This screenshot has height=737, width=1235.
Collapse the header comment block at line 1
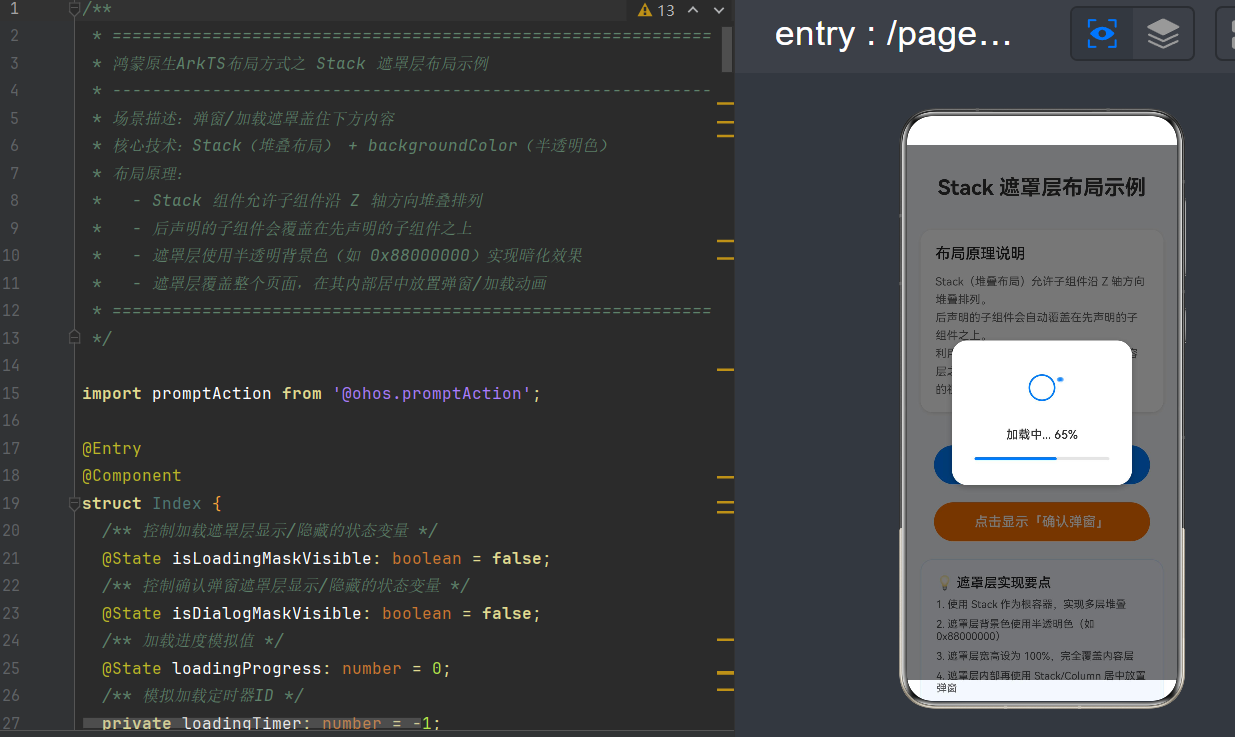[x=74, y=9]
